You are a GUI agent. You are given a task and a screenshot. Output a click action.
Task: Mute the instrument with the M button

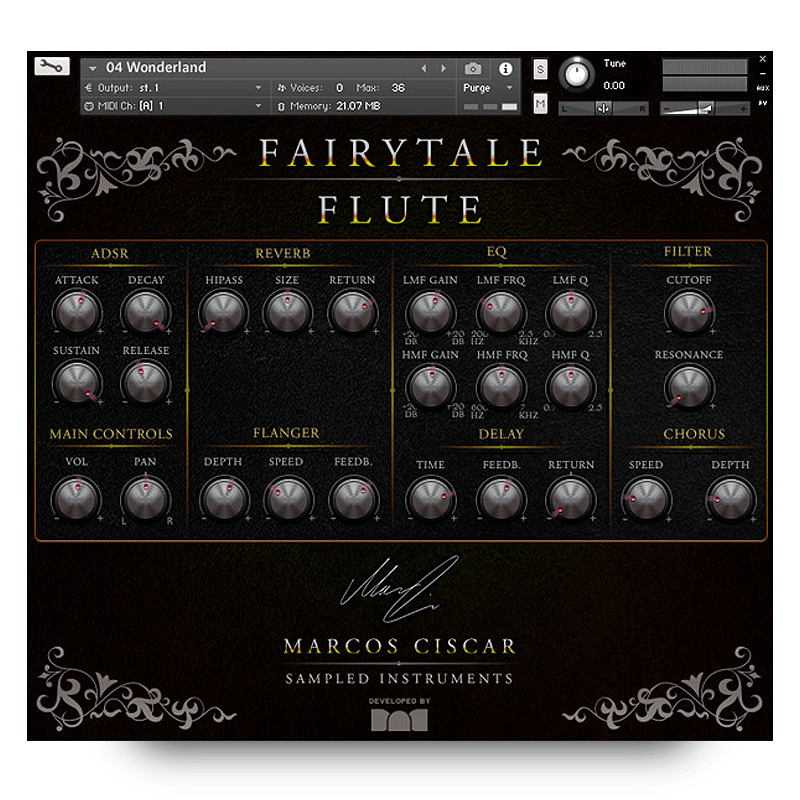tap(540, 102)
